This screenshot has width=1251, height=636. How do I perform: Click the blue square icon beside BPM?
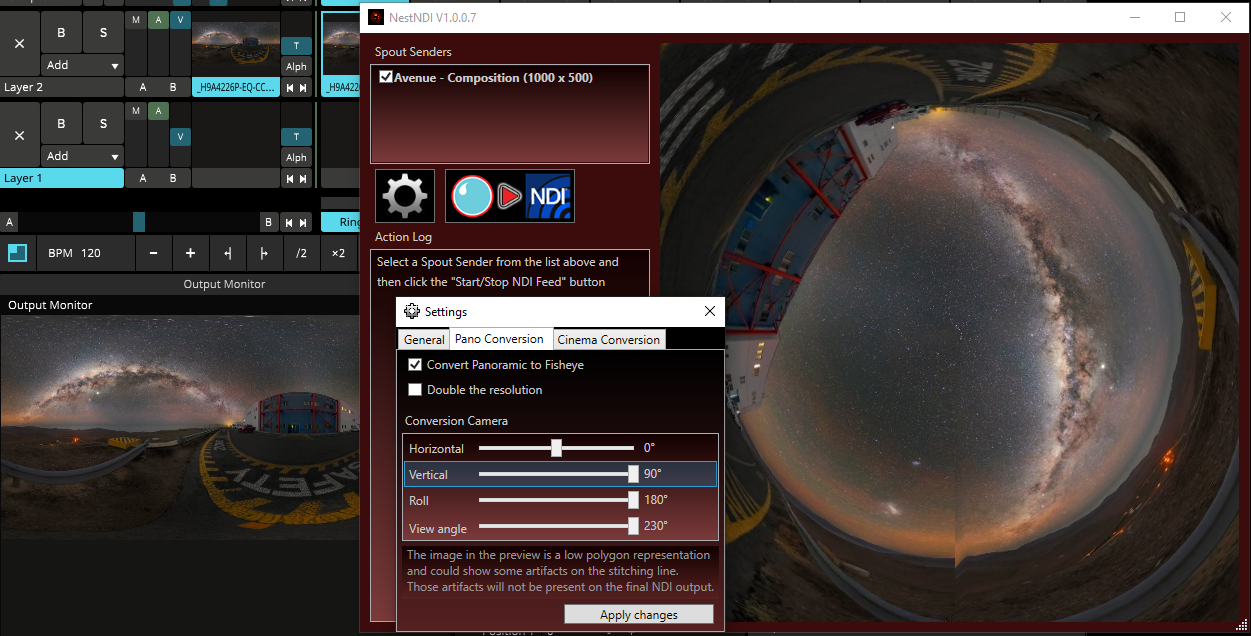[x=17, y=253]
